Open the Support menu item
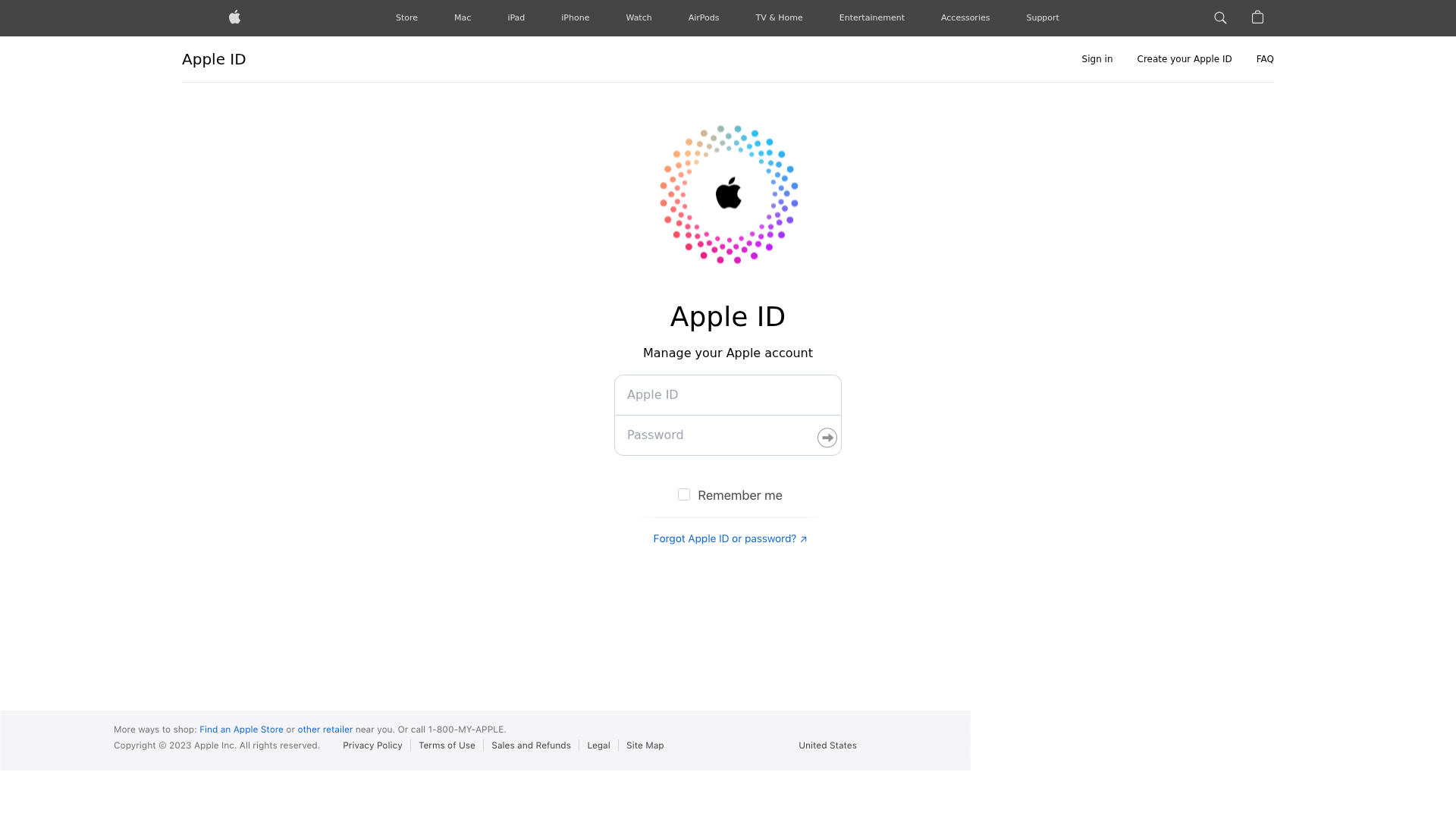 [x=1043, y=17]
